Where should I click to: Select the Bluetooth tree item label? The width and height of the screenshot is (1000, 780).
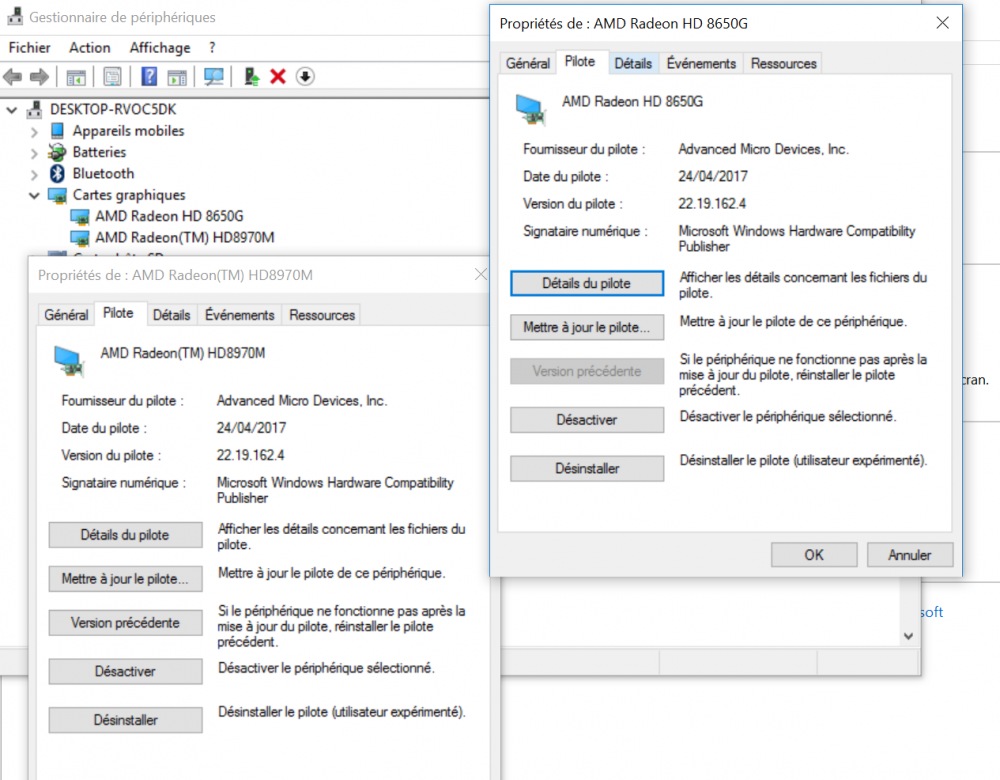click(x=103, y=173)
